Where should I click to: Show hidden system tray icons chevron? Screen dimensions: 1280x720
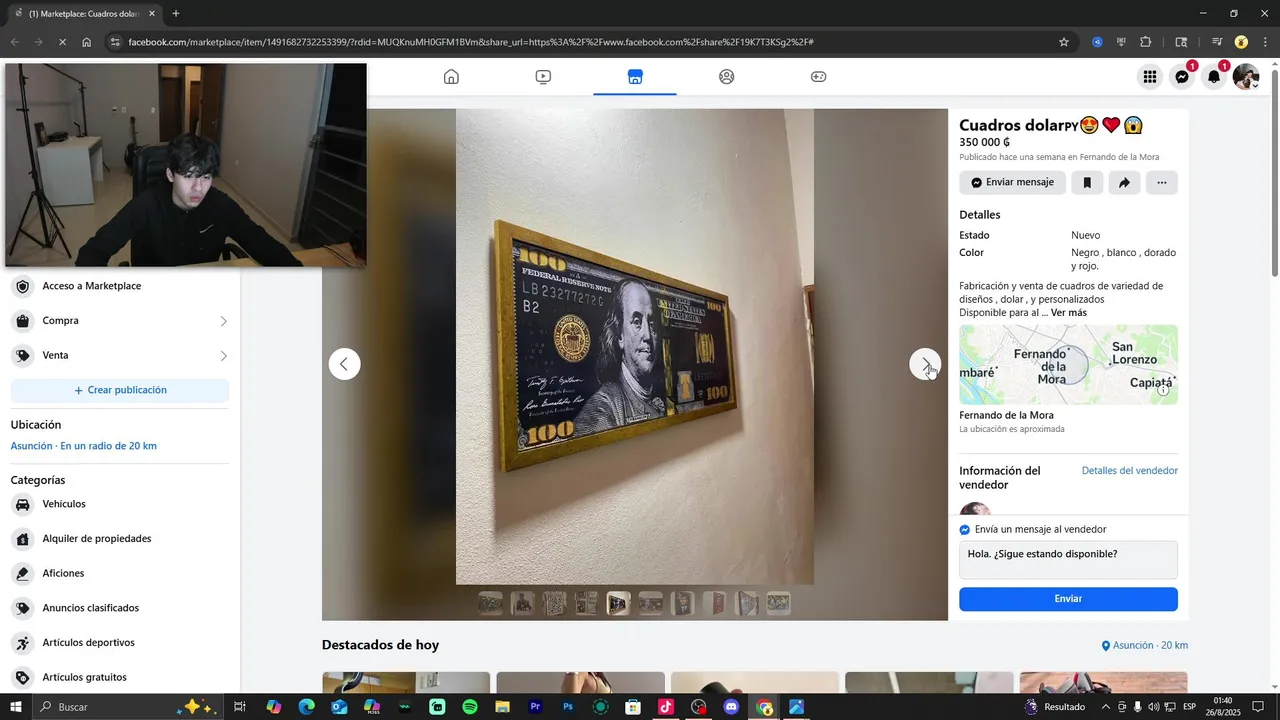[x=1106, y=707]
